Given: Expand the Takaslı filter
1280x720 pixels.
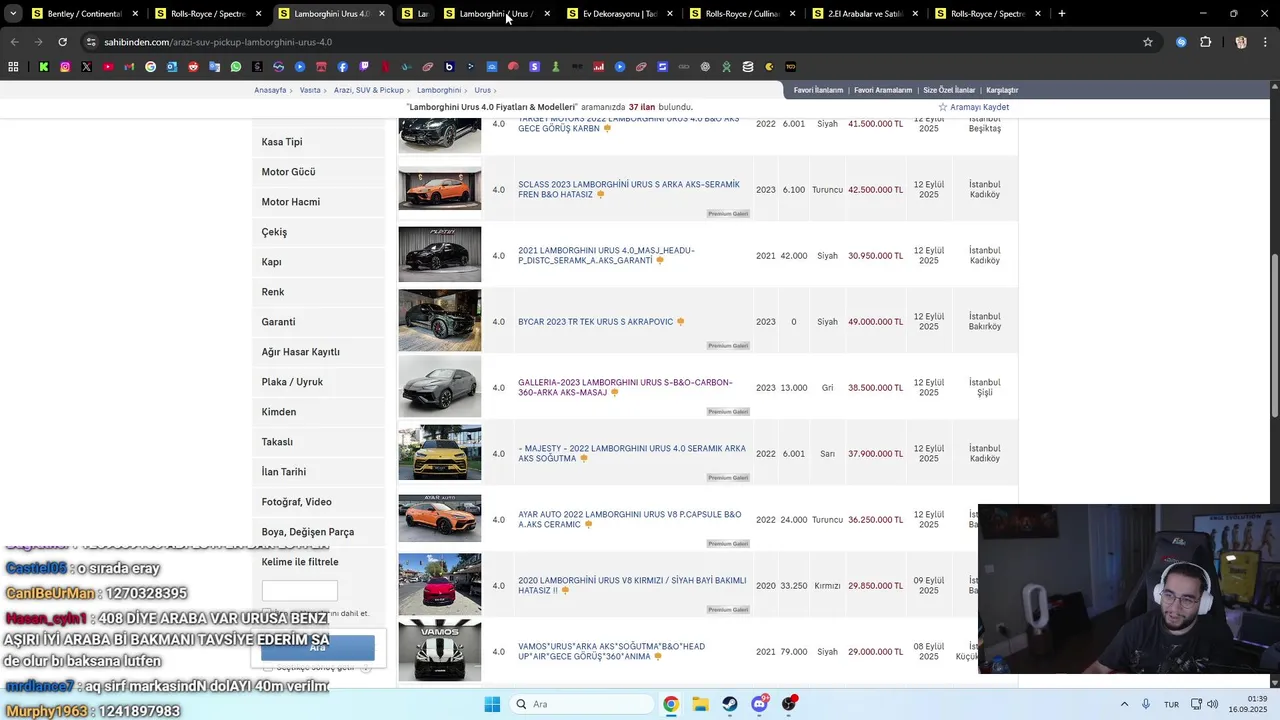Looking at the screenshot, I should tap(318, 442).
